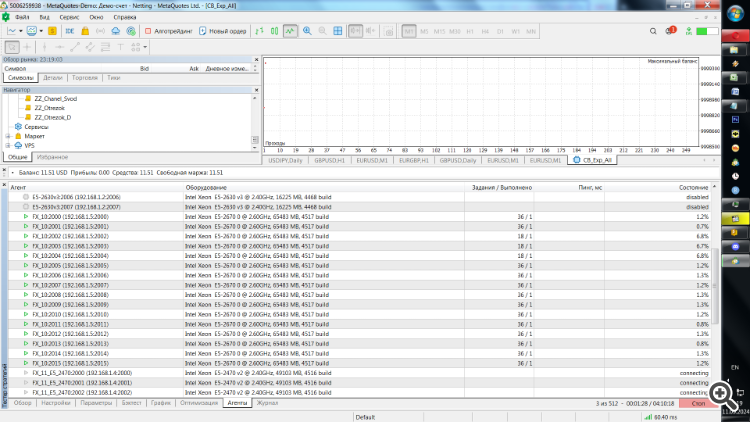Viewport: 750px width, 422px height.
Task: Switch to the Журнал tab
Action: point(267,403)
